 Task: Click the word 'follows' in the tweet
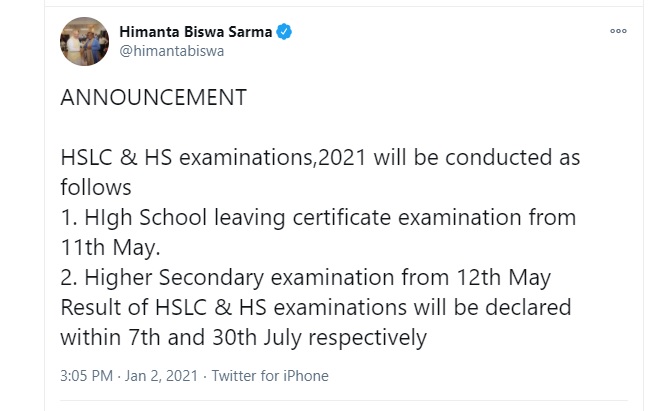96,187
